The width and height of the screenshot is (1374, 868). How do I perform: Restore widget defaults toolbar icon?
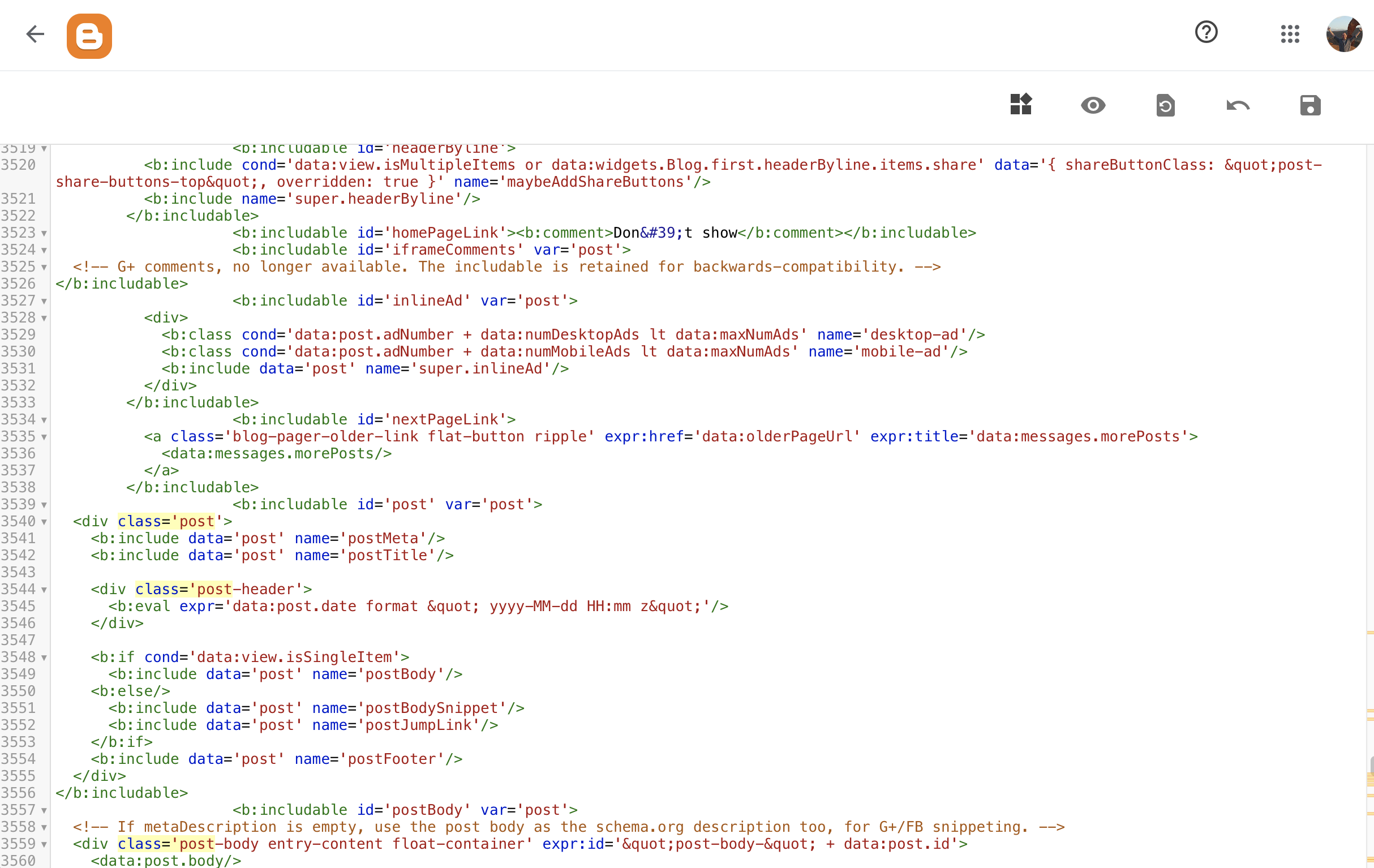coord(1165,106)
